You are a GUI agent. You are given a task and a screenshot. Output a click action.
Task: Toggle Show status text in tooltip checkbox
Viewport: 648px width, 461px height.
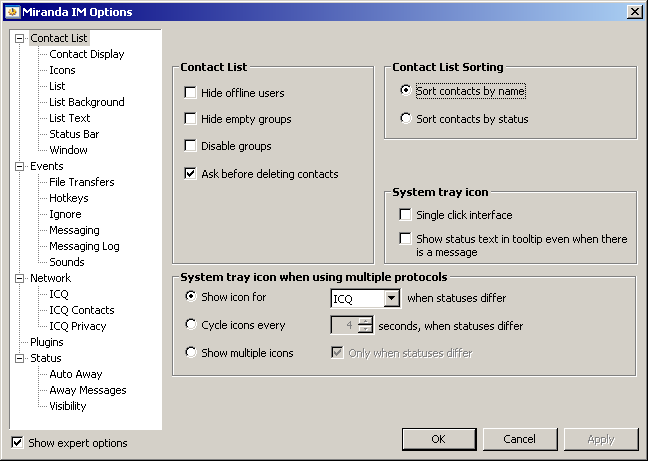coord(405,238)
